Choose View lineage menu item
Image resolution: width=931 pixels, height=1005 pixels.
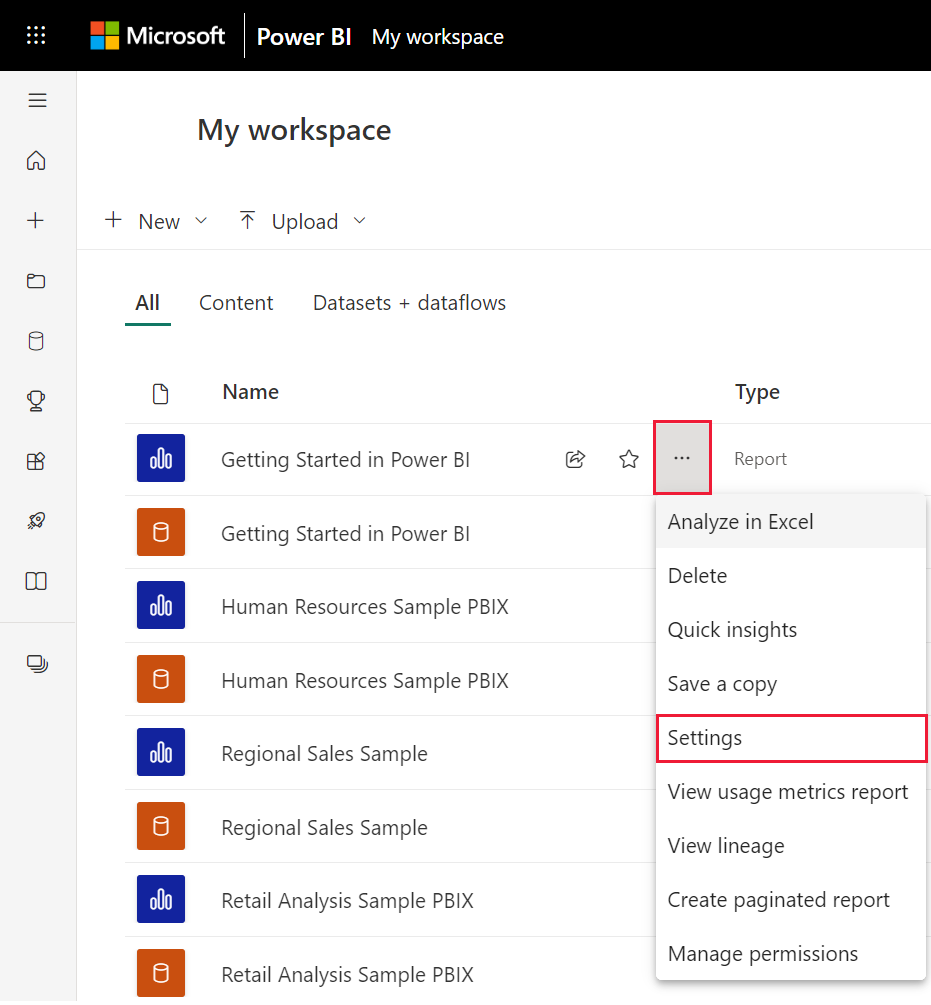(791, 846)
